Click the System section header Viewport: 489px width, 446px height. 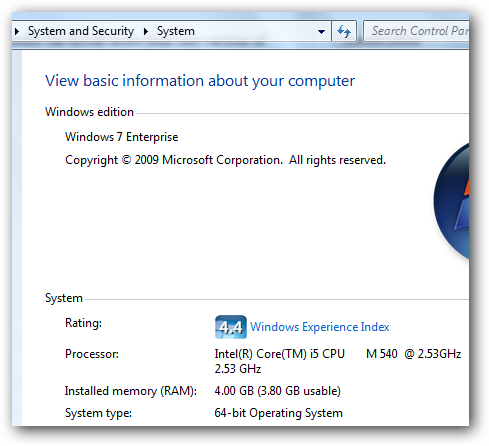[64, 298]
